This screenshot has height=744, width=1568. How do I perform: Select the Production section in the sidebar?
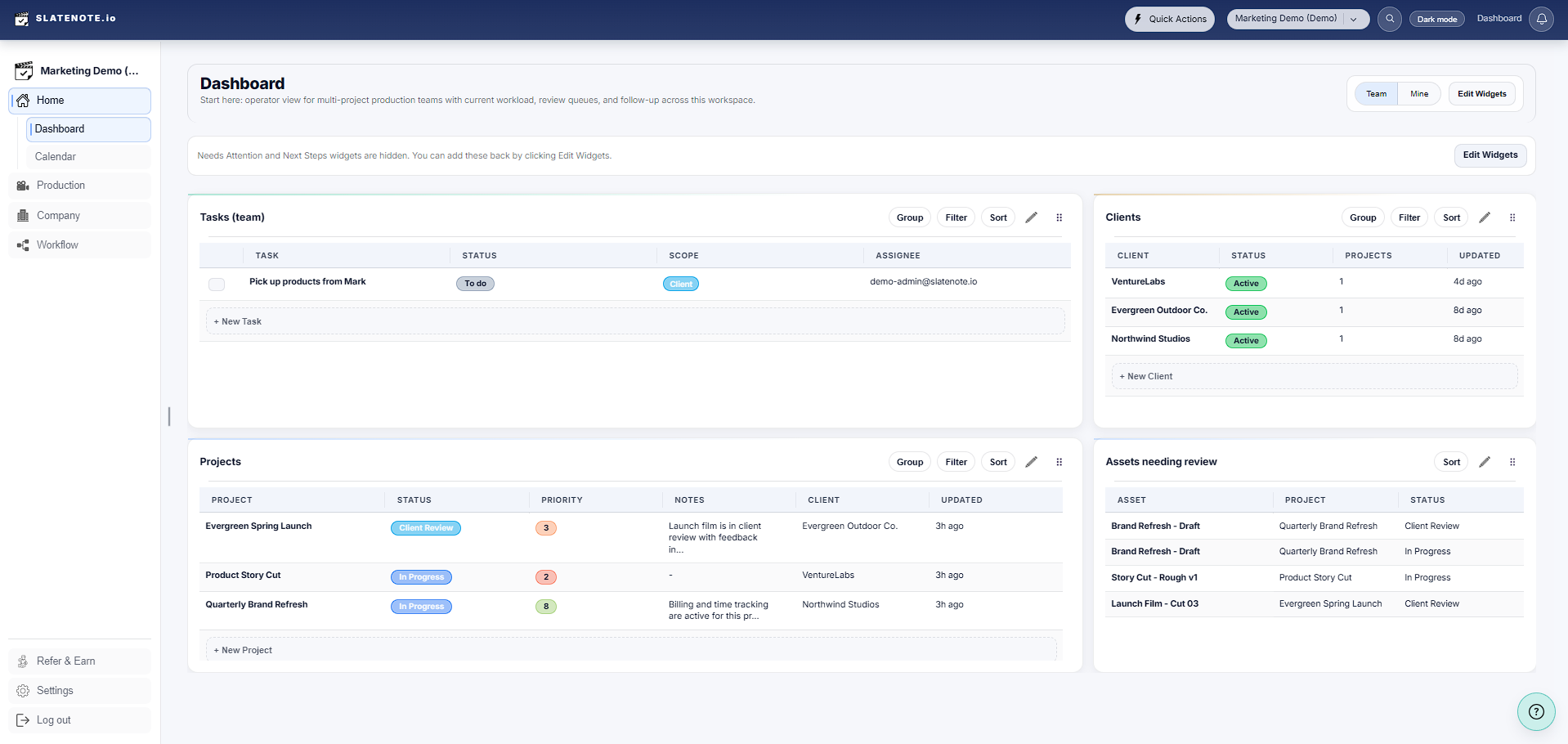pos(60,185)
